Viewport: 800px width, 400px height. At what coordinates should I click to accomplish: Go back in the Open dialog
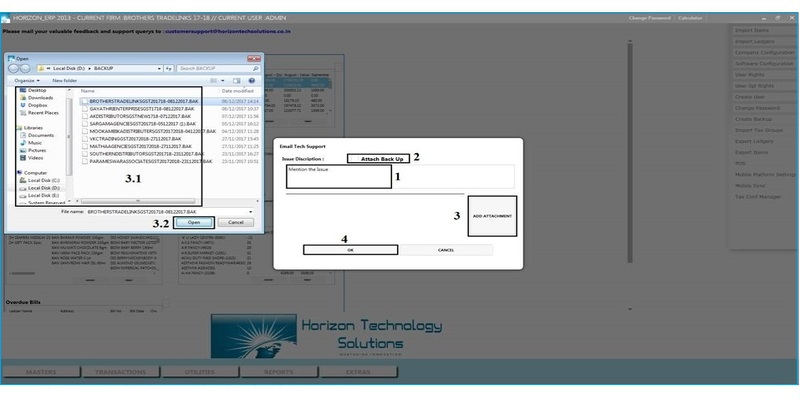13,68
